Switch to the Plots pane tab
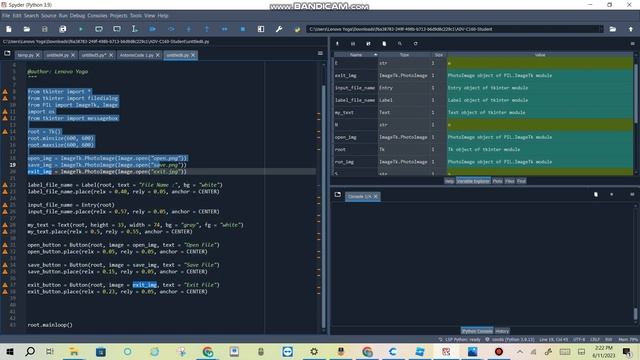The image size is (640, 360). 497,181
